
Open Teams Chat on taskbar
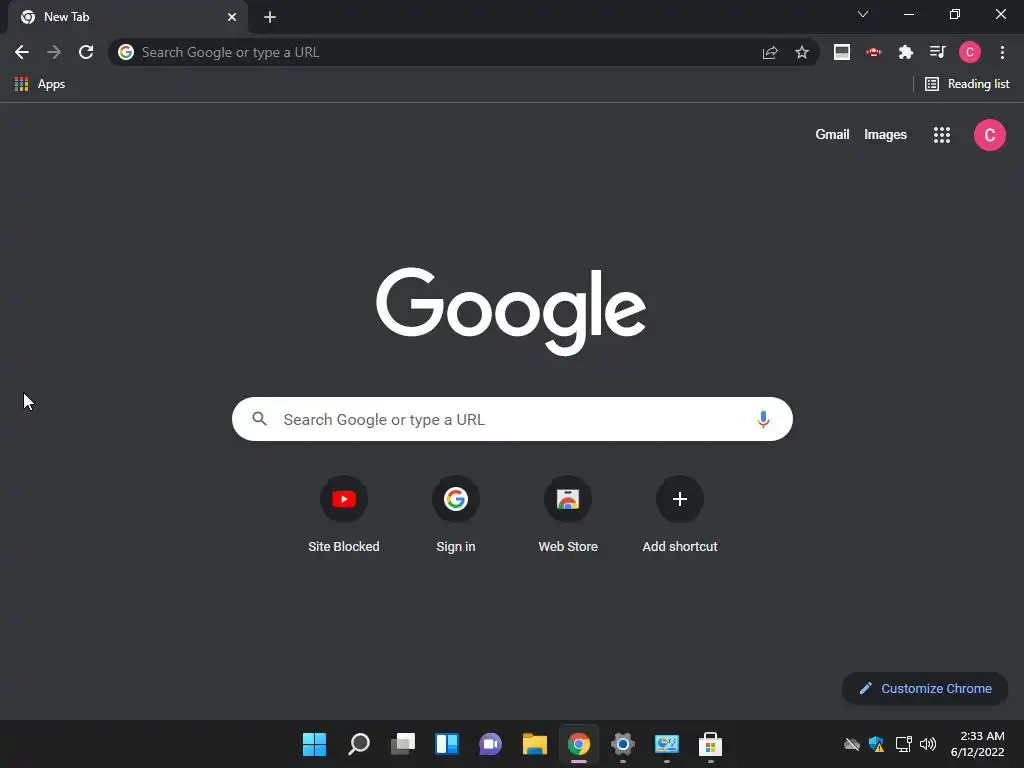tap(490, 744)
